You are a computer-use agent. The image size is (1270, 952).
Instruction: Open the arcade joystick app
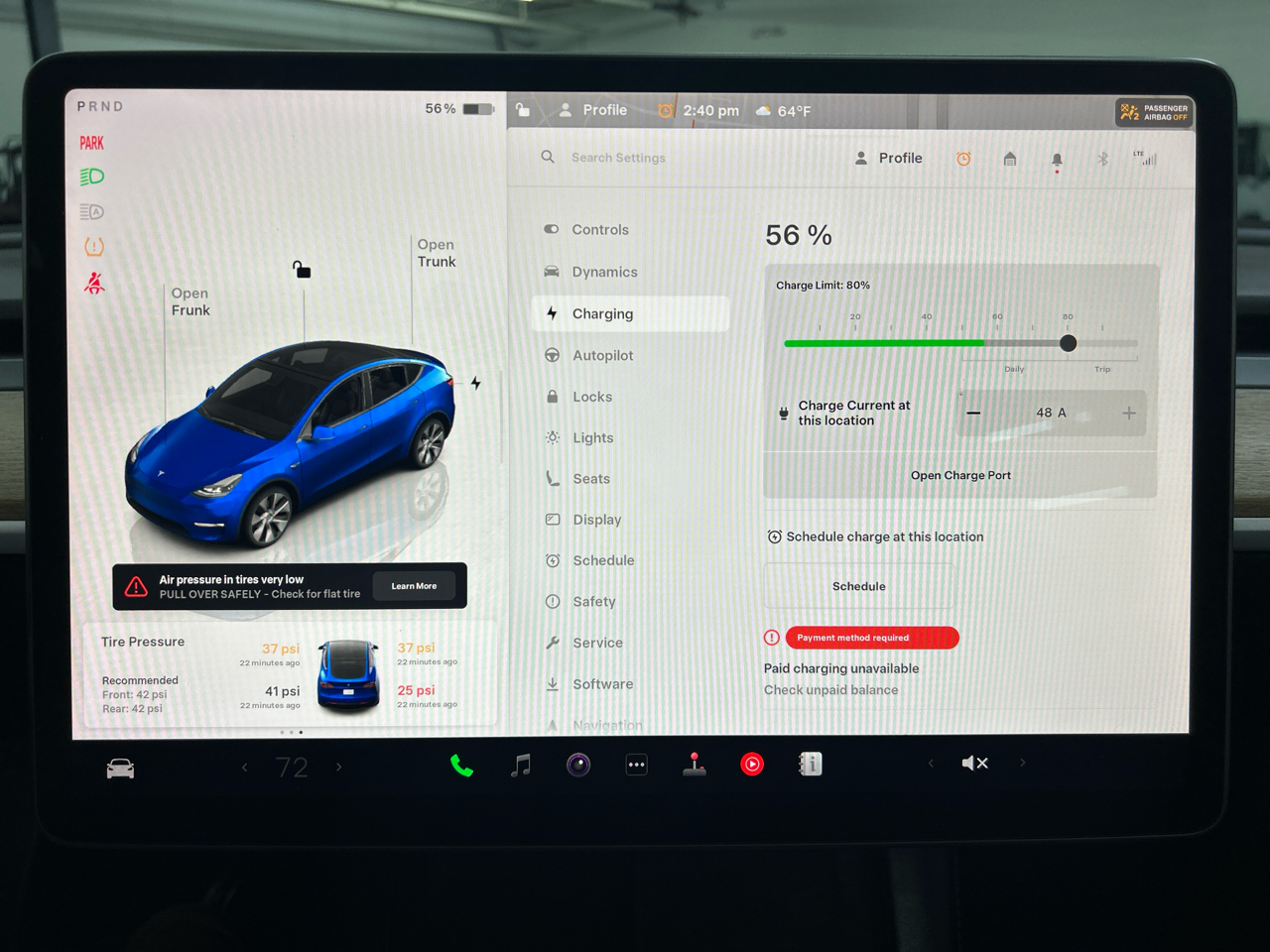click(x=695, y=765)
